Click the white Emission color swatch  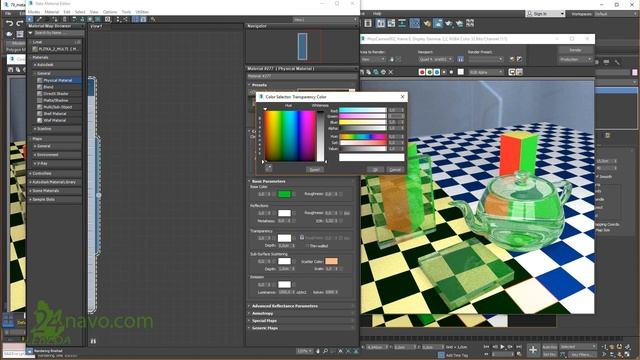pos(284,284)
